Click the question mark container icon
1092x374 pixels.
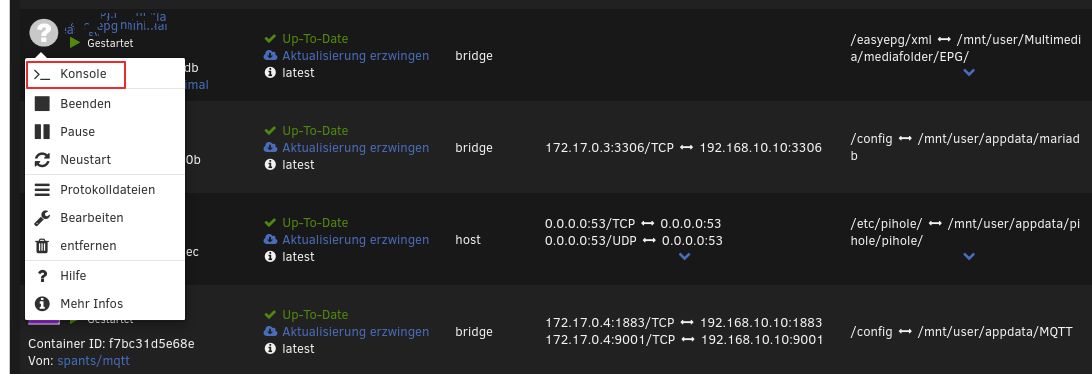click(43, 33)
